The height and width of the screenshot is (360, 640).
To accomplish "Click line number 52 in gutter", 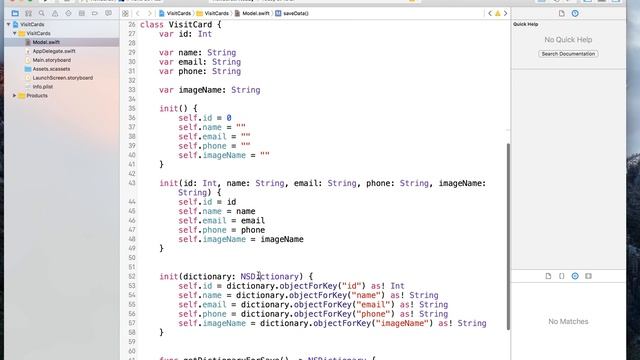I will 131,277.
